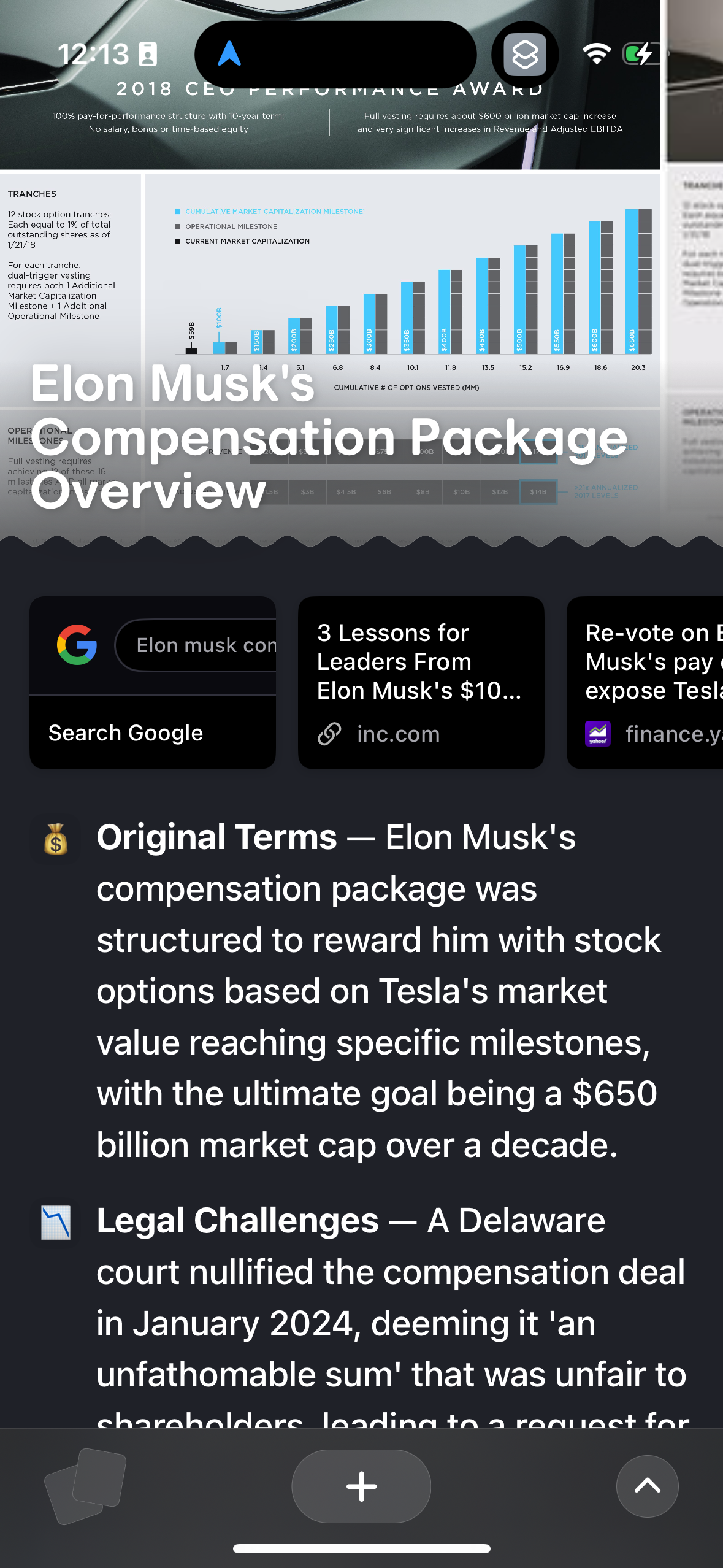
Task: Open the tabs overview cards icon
Action: pos(85,1486)
